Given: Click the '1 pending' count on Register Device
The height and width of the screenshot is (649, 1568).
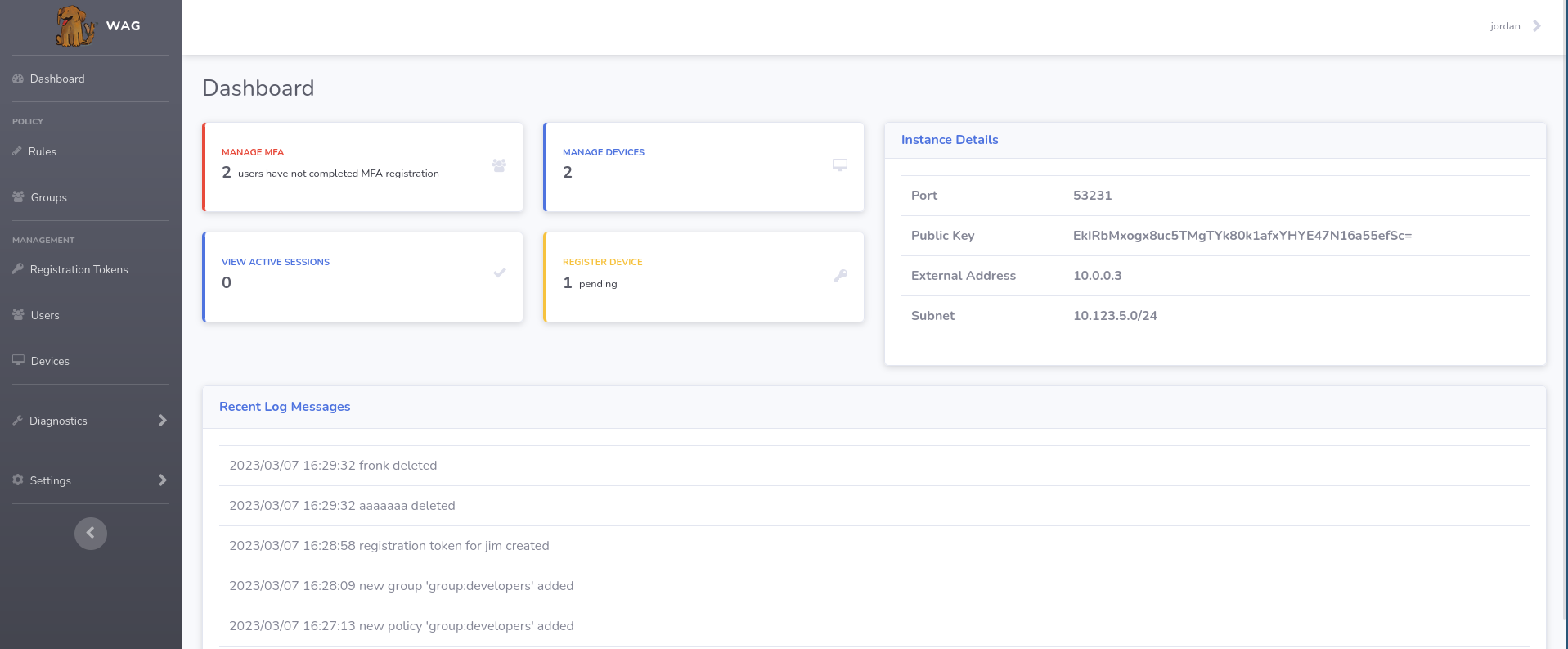Looking at the screenshot, I should pos(590,283).
